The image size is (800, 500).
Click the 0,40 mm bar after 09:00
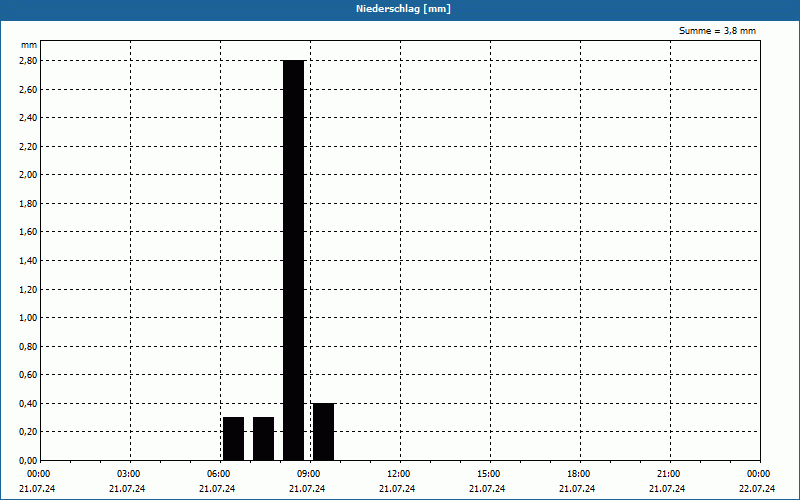tap(323, 432)
